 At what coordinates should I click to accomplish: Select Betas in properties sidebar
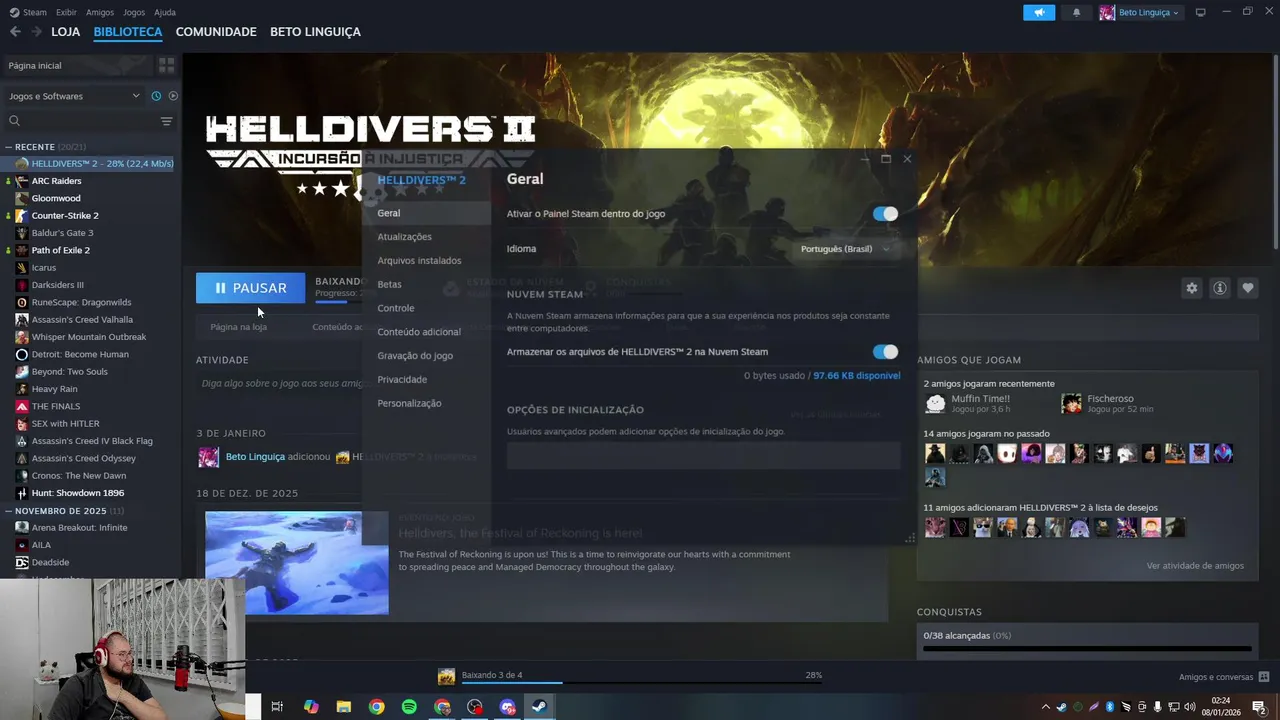pos(389,285)
